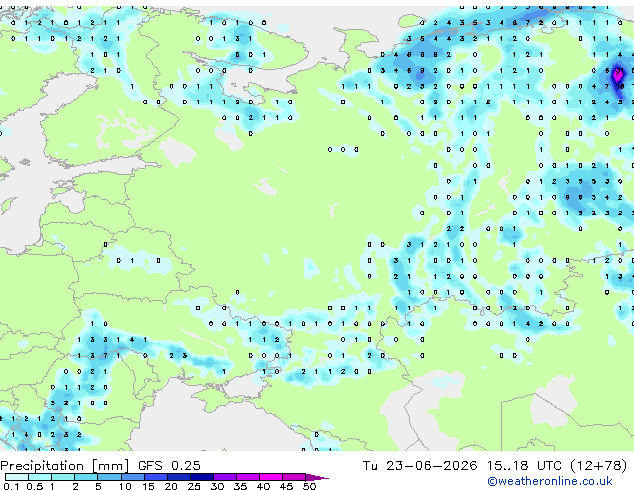Image resolution: width=634 pixels, height=490 pixels.
Task: Click the legend scale value '0.1'
Action: point(11,486)
